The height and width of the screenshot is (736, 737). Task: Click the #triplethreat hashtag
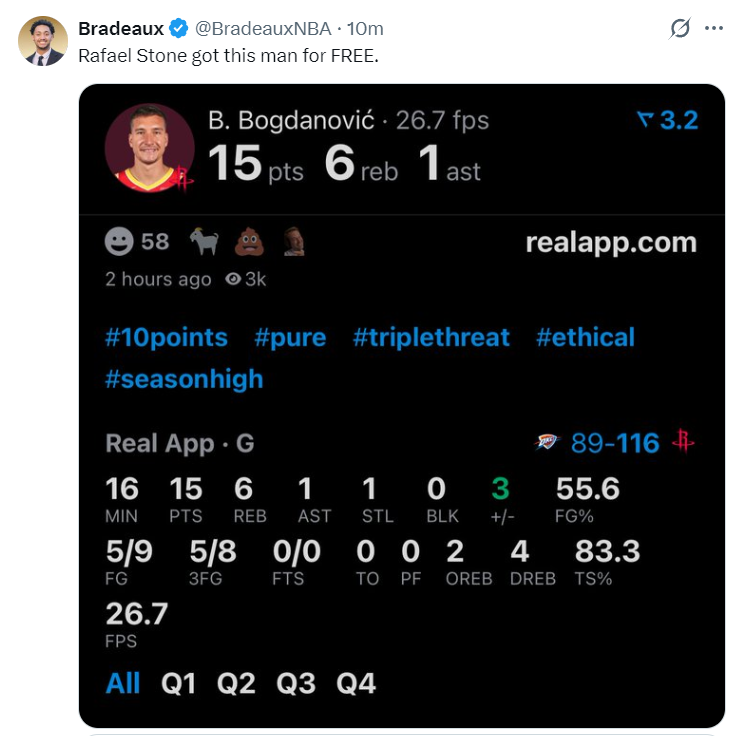431,337
